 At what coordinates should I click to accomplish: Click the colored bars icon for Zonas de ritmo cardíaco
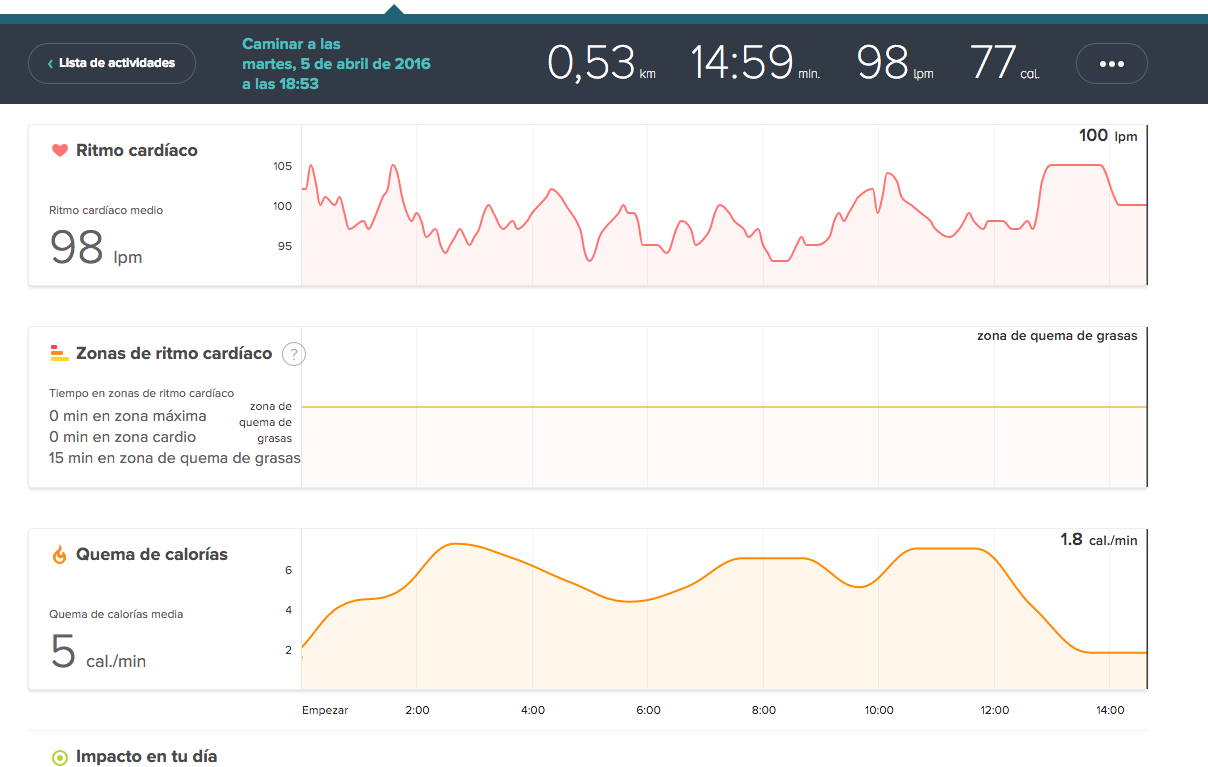pyautogui.click(x=59, y=353)
